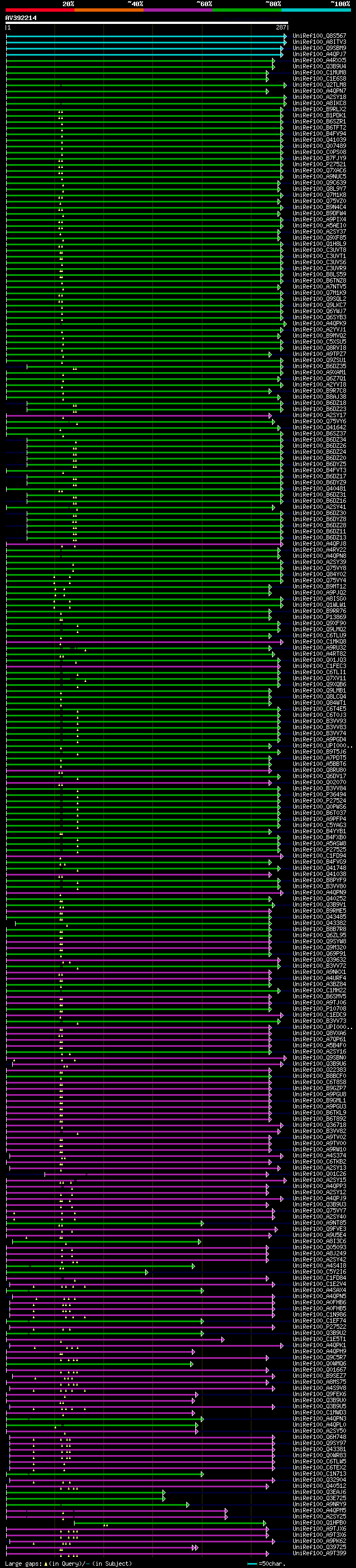This screenshot has height=1568, width=356.
Task: Select label UniRef100_P27521
Action: tap(319, 164)
